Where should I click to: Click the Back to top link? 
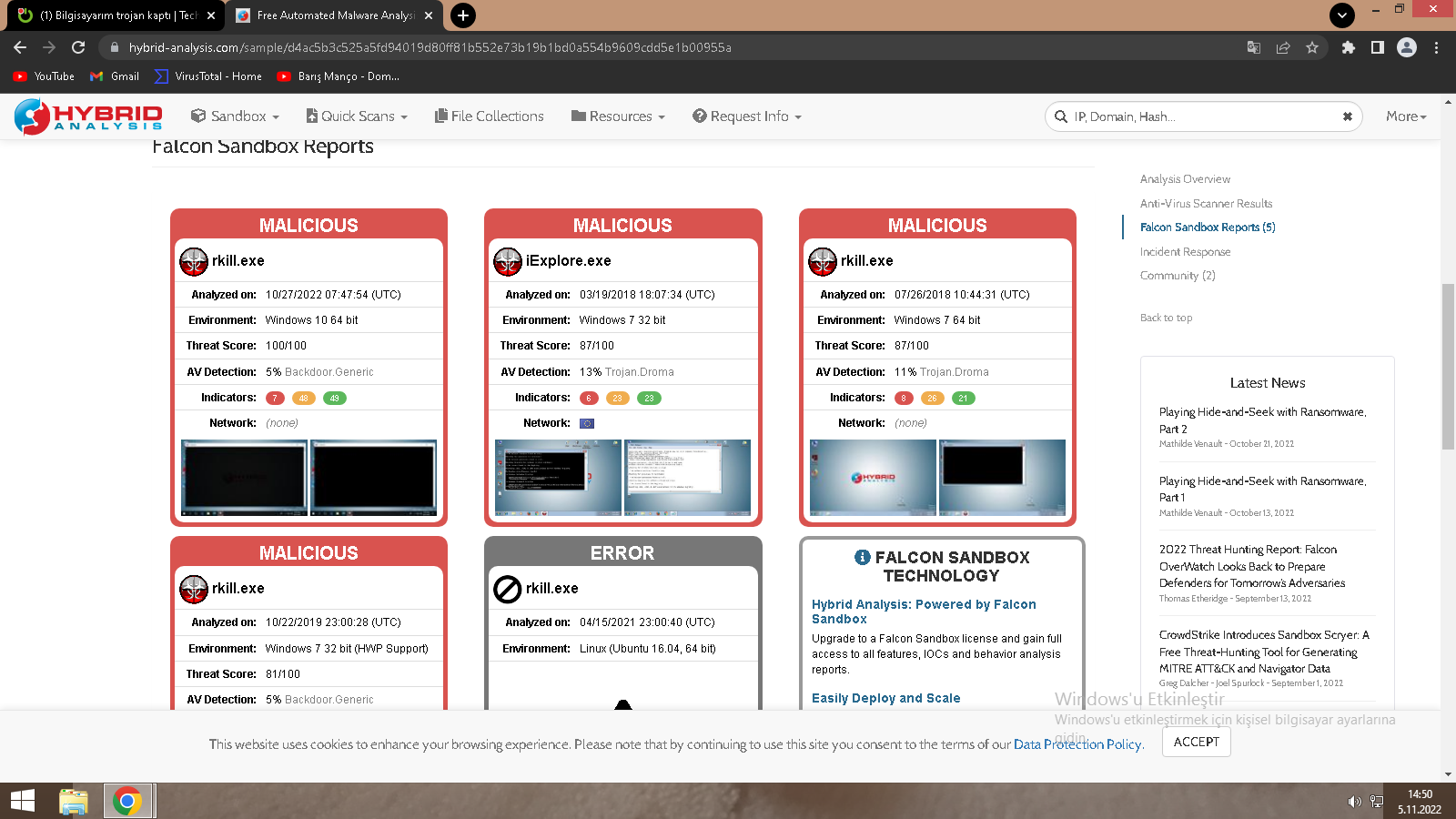click(x=1166, y=318)
